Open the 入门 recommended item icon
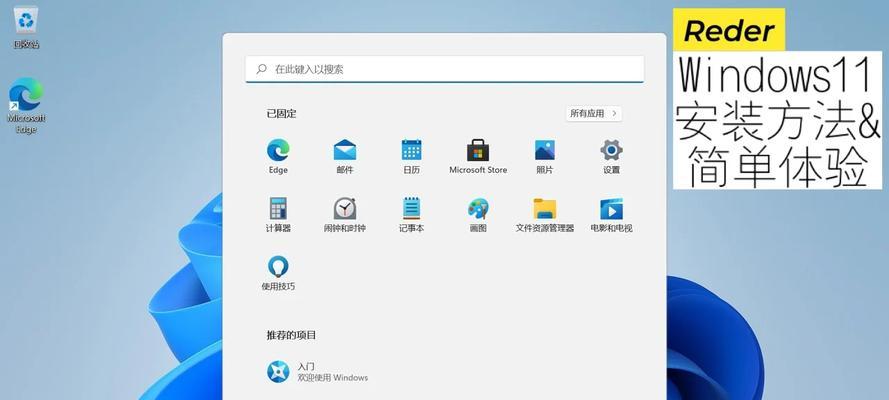889x400 pixels. (278, 372)
